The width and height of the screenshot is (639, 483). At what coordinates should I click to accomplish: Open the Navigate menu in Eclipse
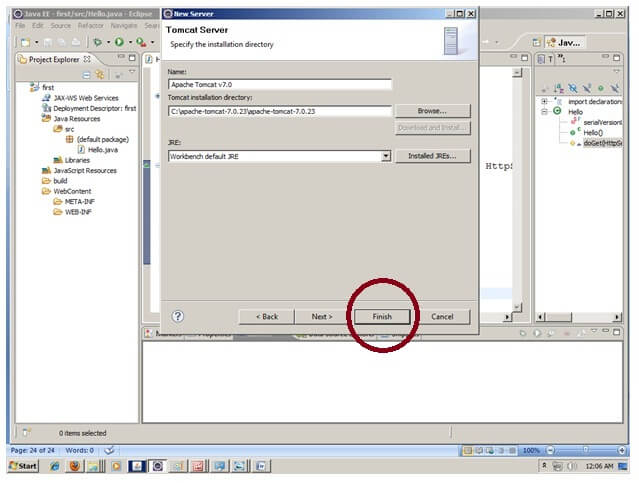(124, 26)
